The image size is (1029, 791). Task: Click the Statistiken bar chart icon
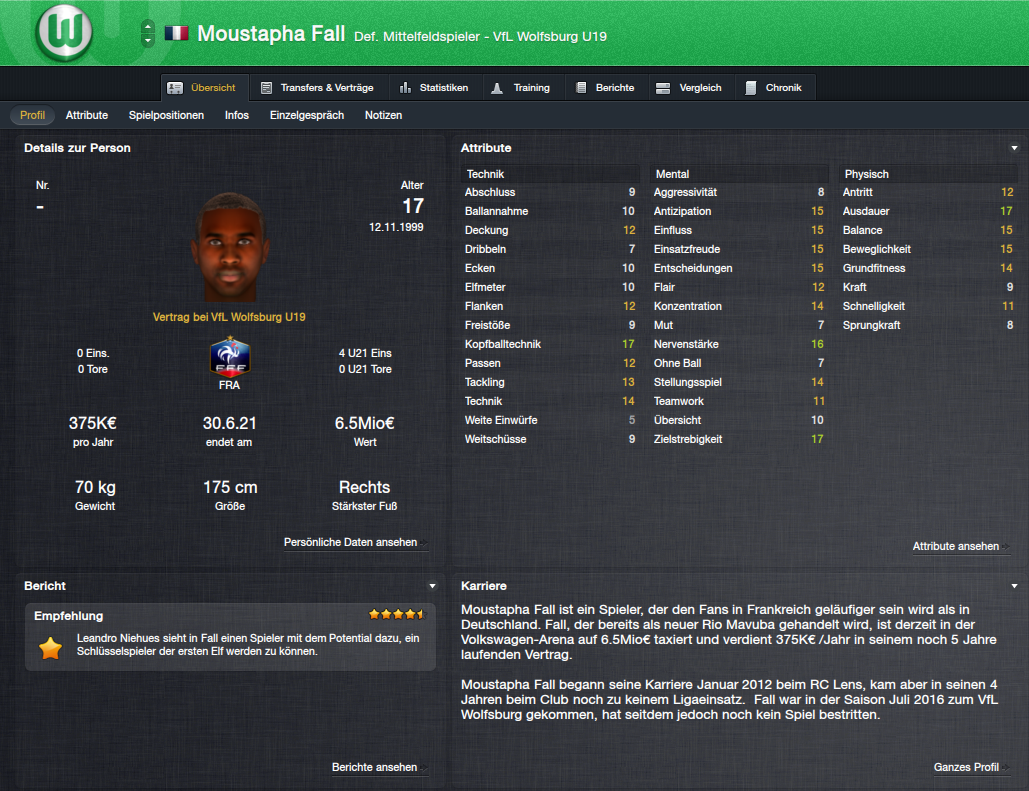[406, 88]
